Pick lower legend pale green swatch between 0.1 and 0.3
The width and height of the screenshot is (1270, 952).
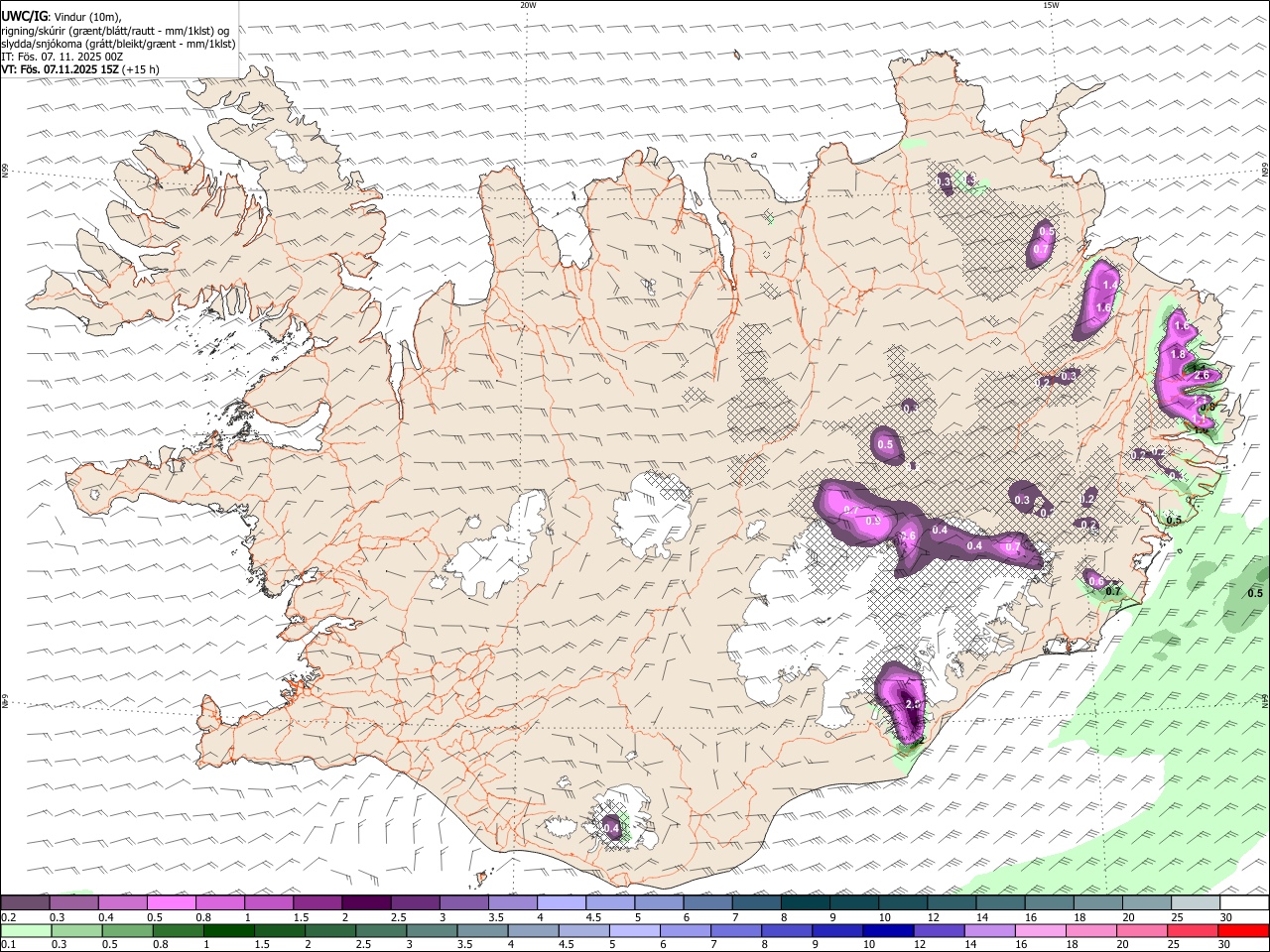pyautogui.click(x=25, y=930)
